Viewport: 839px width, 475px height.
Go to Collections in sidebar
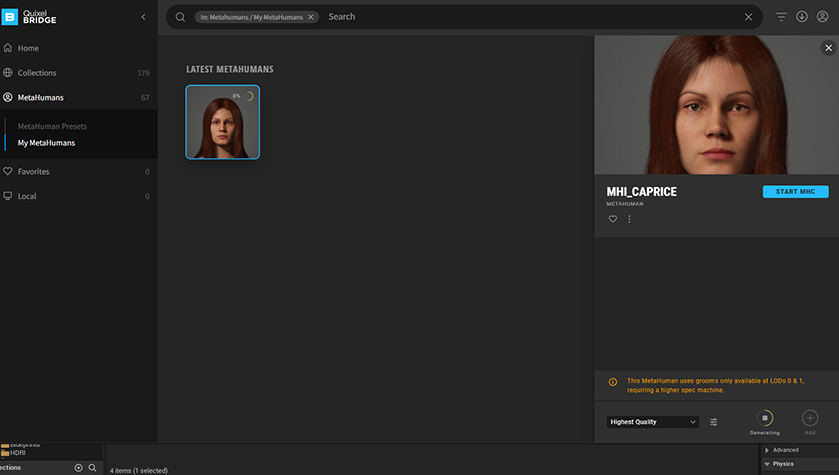[x=37, y=73]
